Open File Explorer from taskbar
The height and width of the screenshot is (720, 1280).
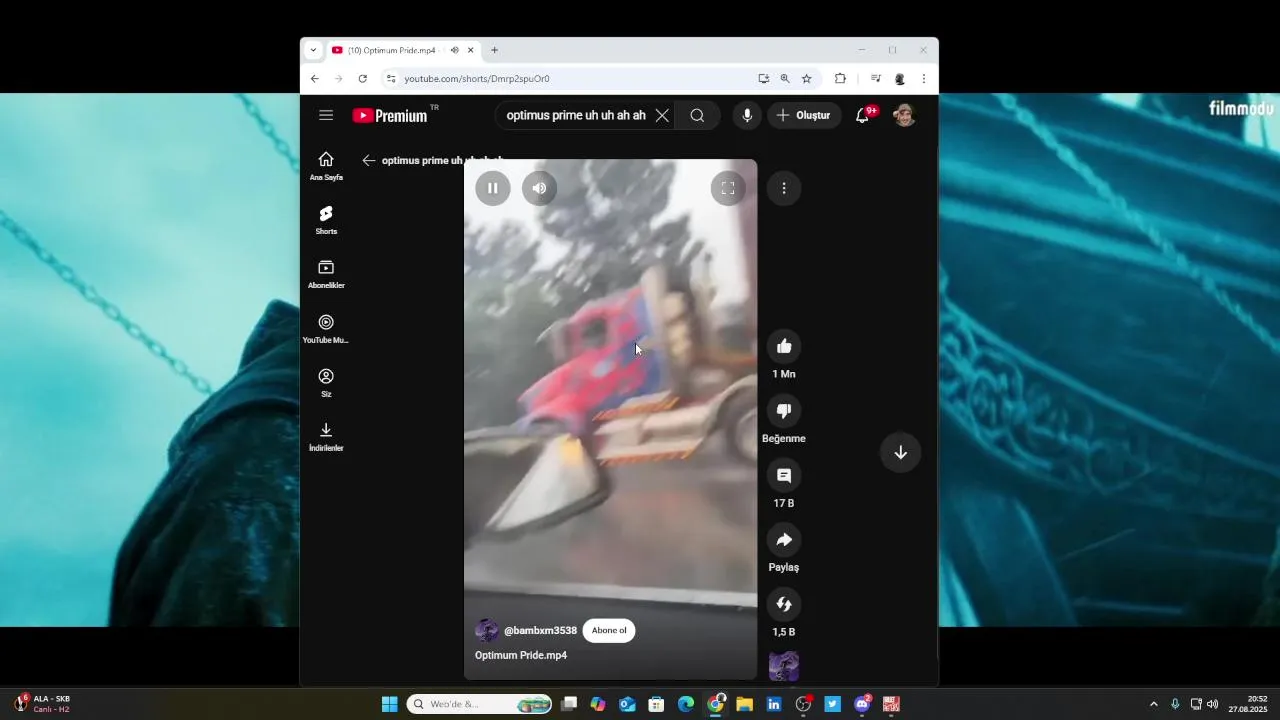coord(744,704)
